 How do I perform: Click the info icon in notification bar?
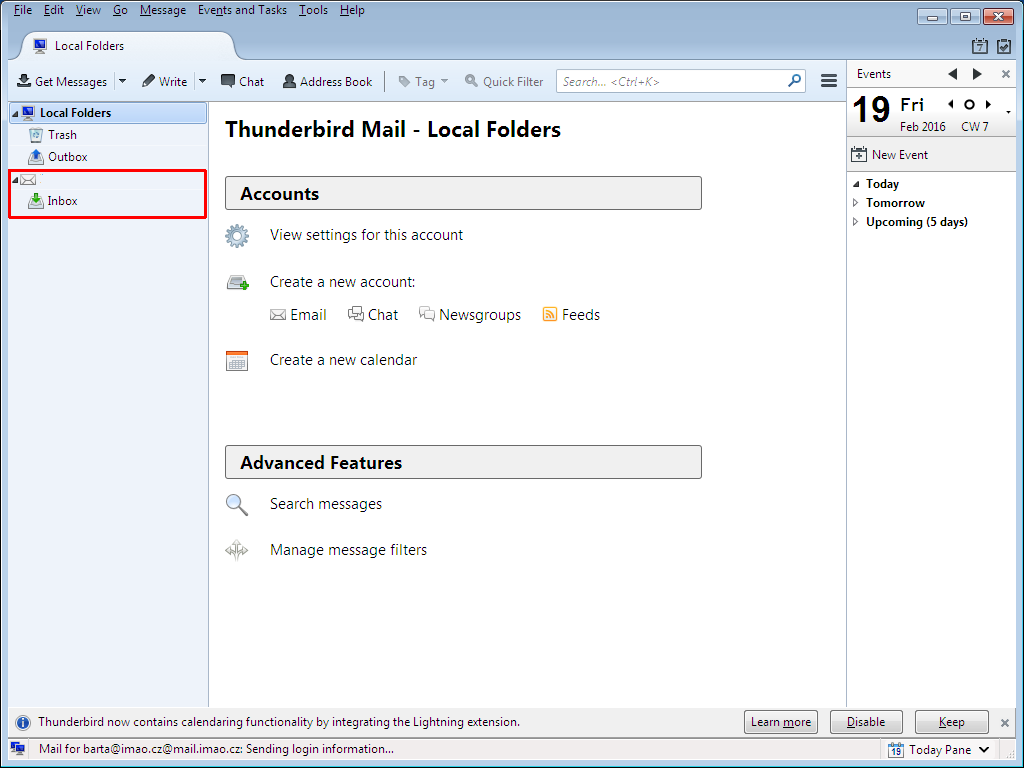23,722
